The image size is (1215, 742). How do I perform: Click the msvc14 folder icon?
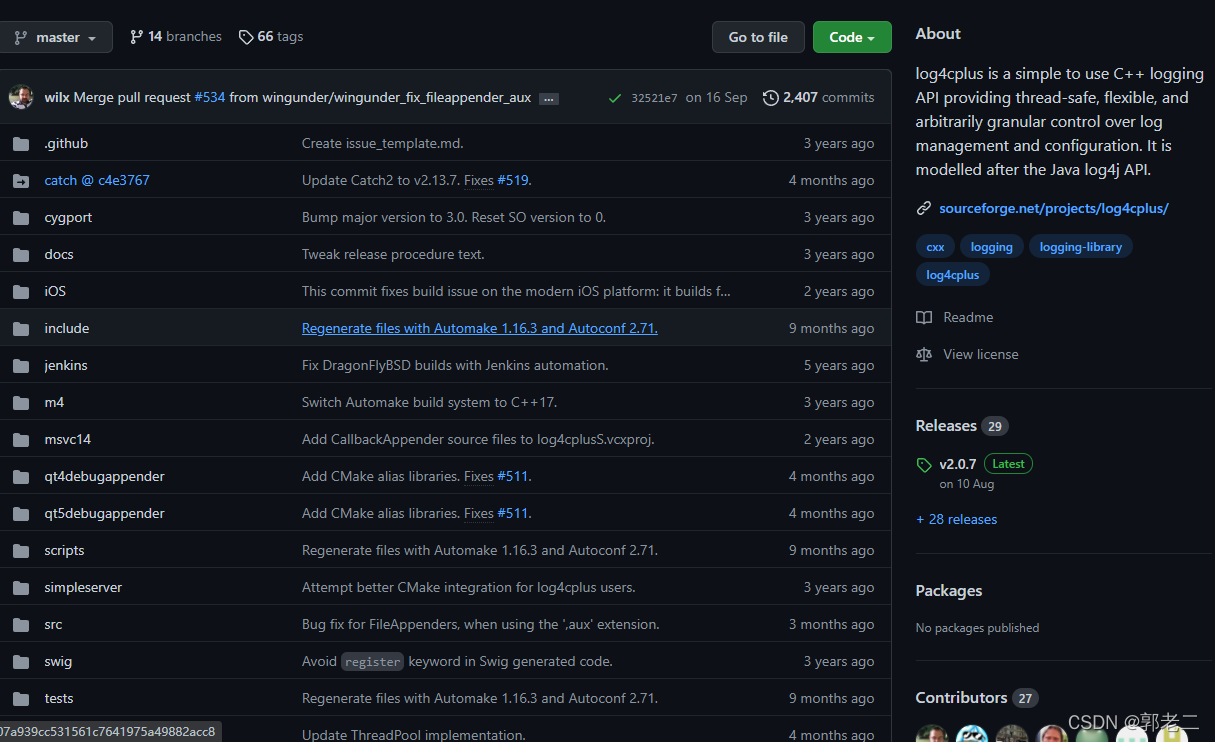pyautogui.click(x=21, y=440)
